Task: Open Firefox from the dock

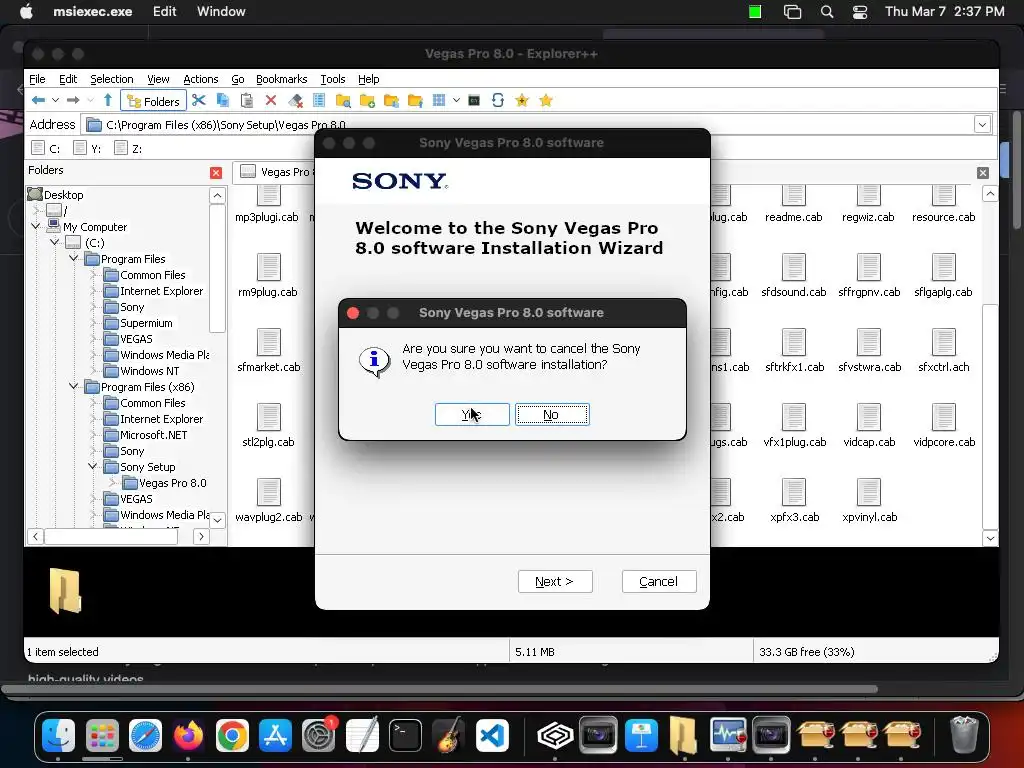Action: pos(188,736)
